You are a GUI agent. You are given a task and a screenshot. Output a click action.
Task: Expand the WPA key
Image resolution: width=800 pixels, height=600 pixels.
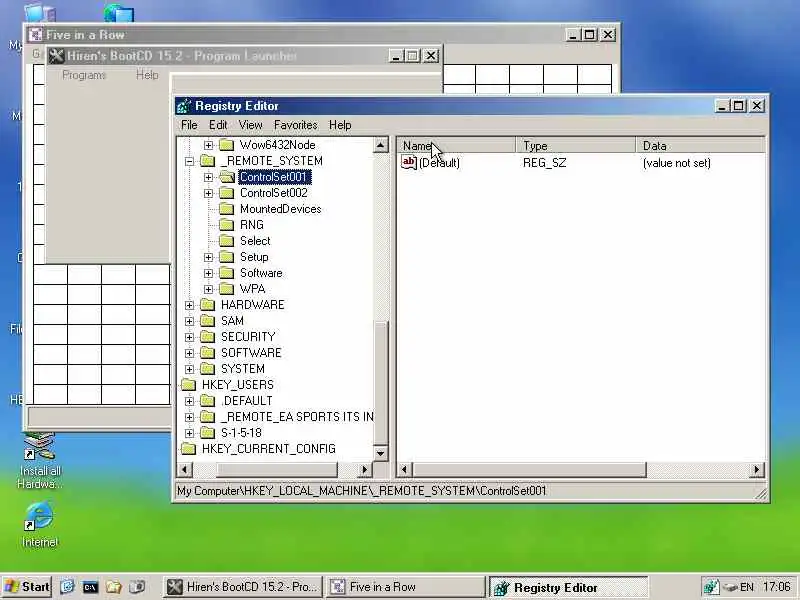(x=208, y=289)
